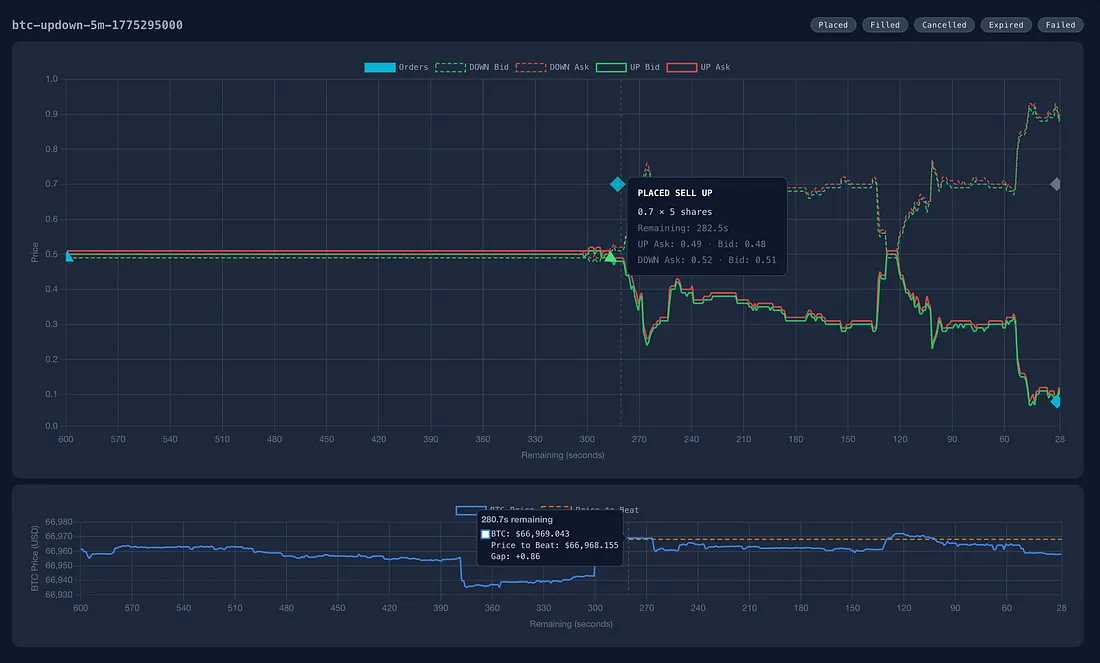The height and width of the screenshot is (663, 1100).
Task: Toggle the Orders legend entry
Action: [396, 67]
